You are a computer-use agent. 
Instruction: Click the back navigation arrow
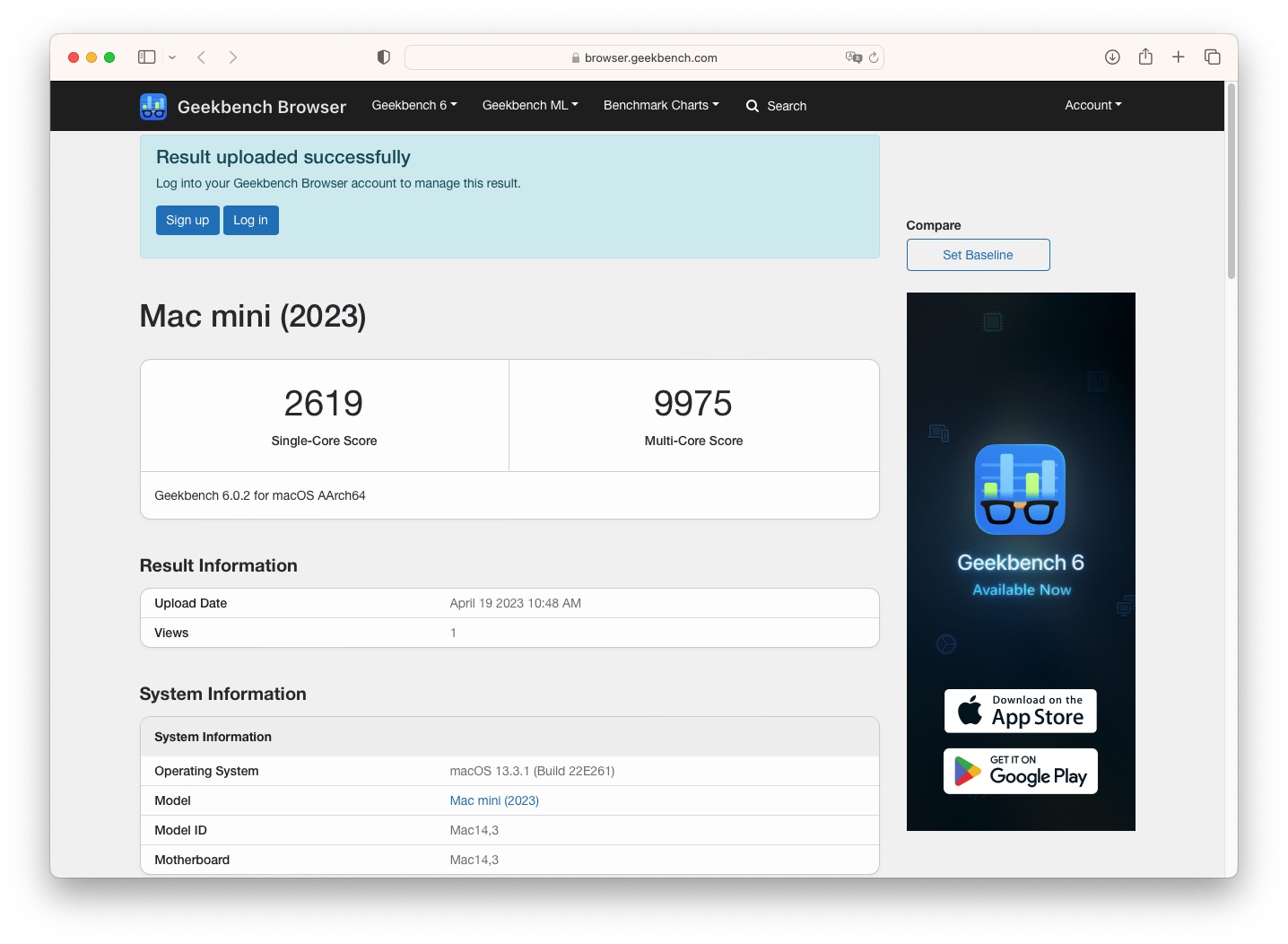202,57
